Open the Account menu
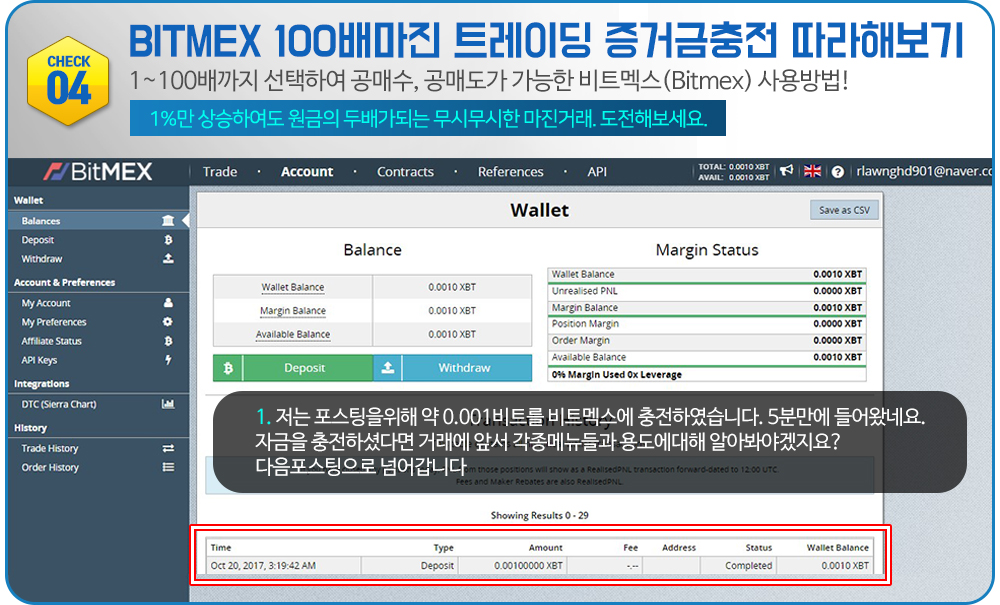 coord(307,171)
